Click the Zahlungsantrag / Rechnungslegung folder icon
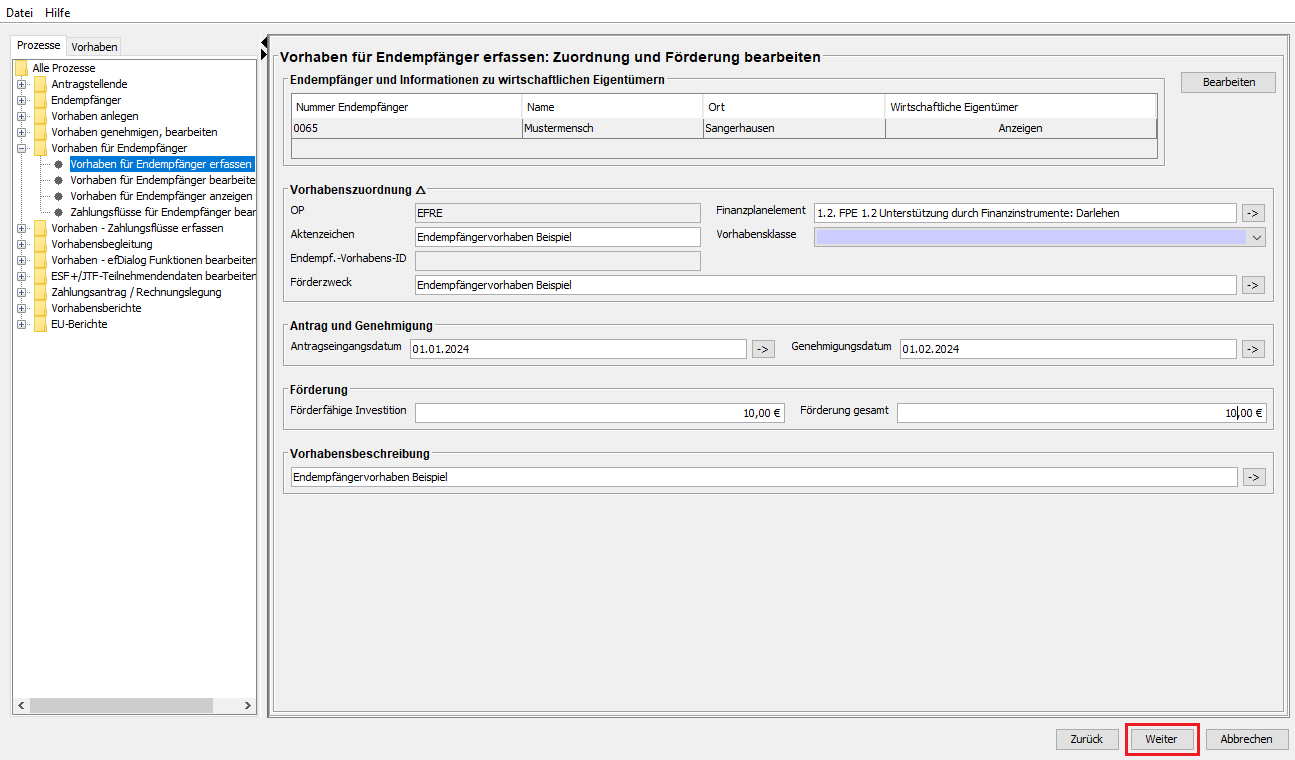 click(40, 292)
